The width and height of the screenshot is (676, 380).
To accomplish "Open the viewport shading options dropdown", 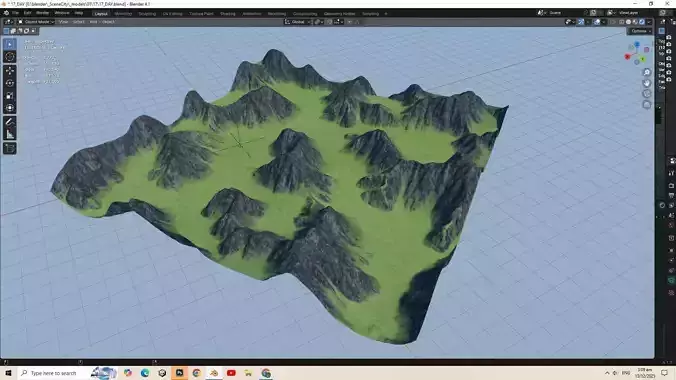I will tap(648, 22).
